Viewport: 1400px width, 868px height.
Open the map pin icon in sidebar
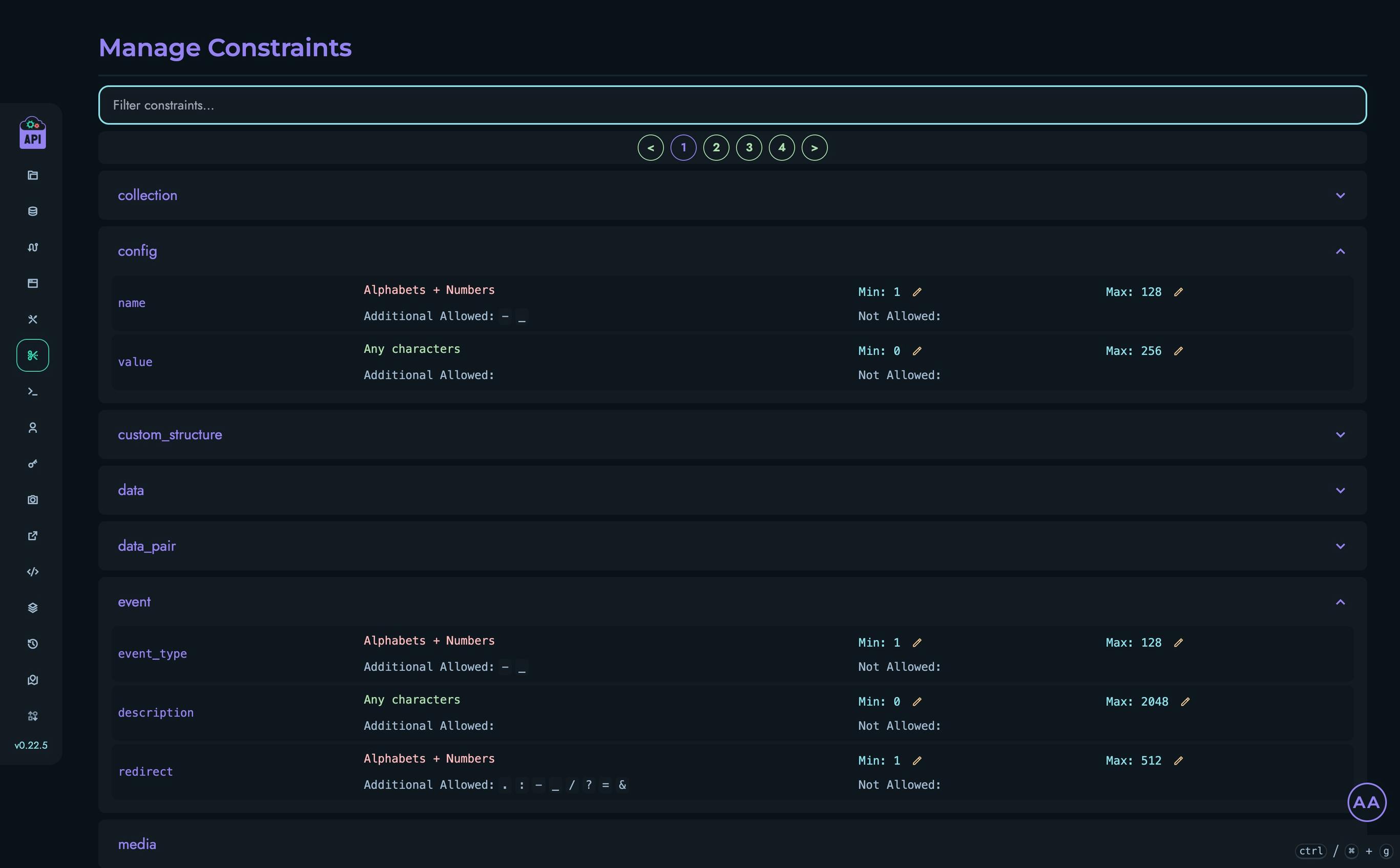coord(33,680)
